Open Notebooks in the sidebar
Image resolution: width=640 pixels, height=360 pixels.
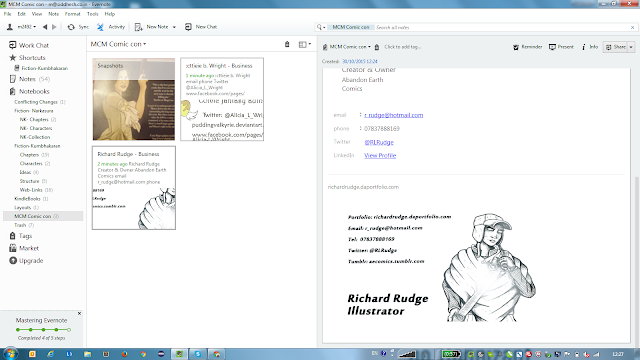29,91
